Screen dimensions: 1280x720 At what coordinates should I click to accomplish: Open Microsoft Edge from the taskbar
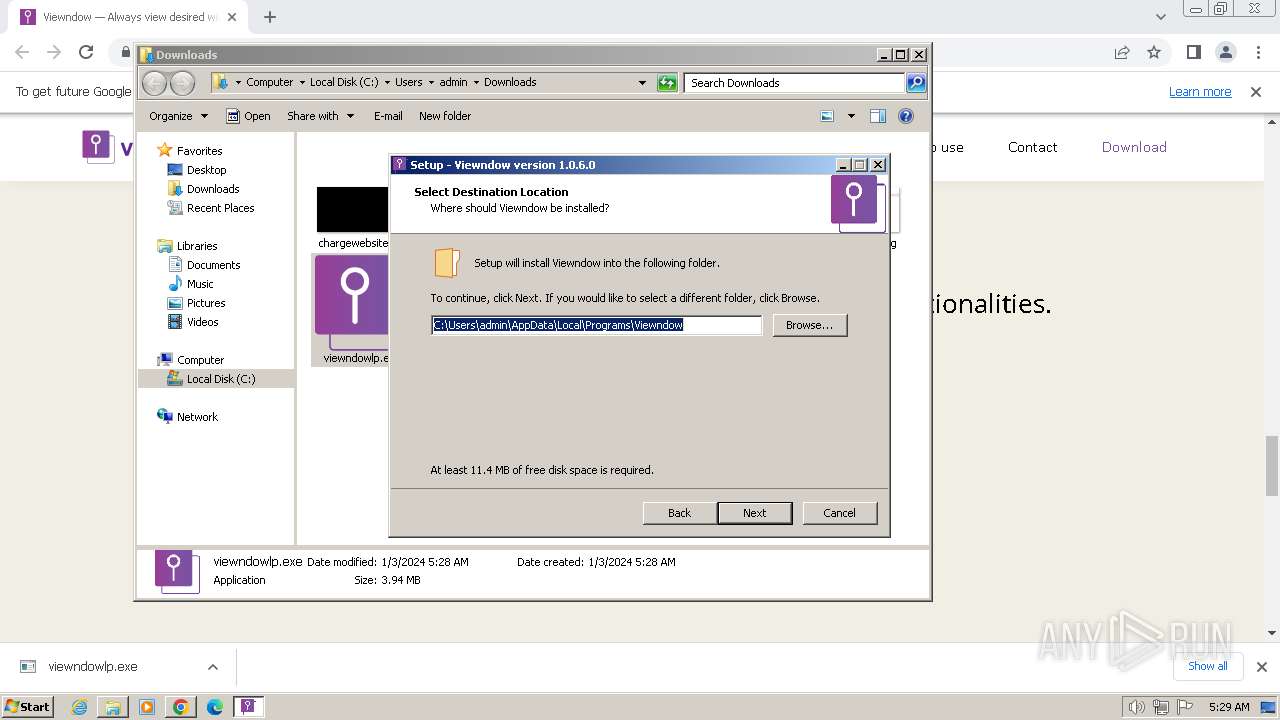tap(214, 707)
